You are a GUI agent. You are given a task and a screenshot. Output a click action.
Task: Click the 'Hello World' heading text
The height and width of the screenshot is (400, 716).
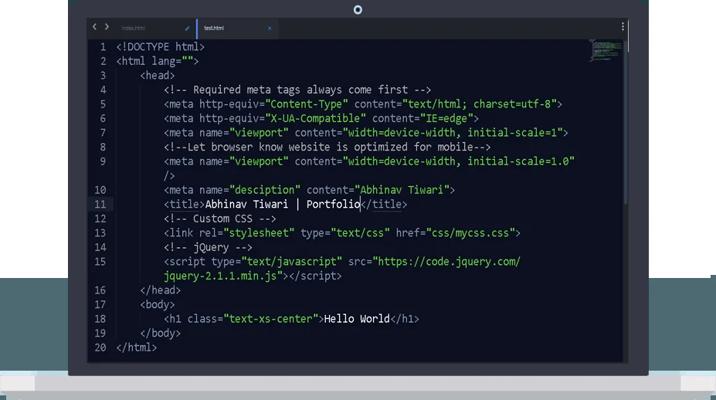357,319
